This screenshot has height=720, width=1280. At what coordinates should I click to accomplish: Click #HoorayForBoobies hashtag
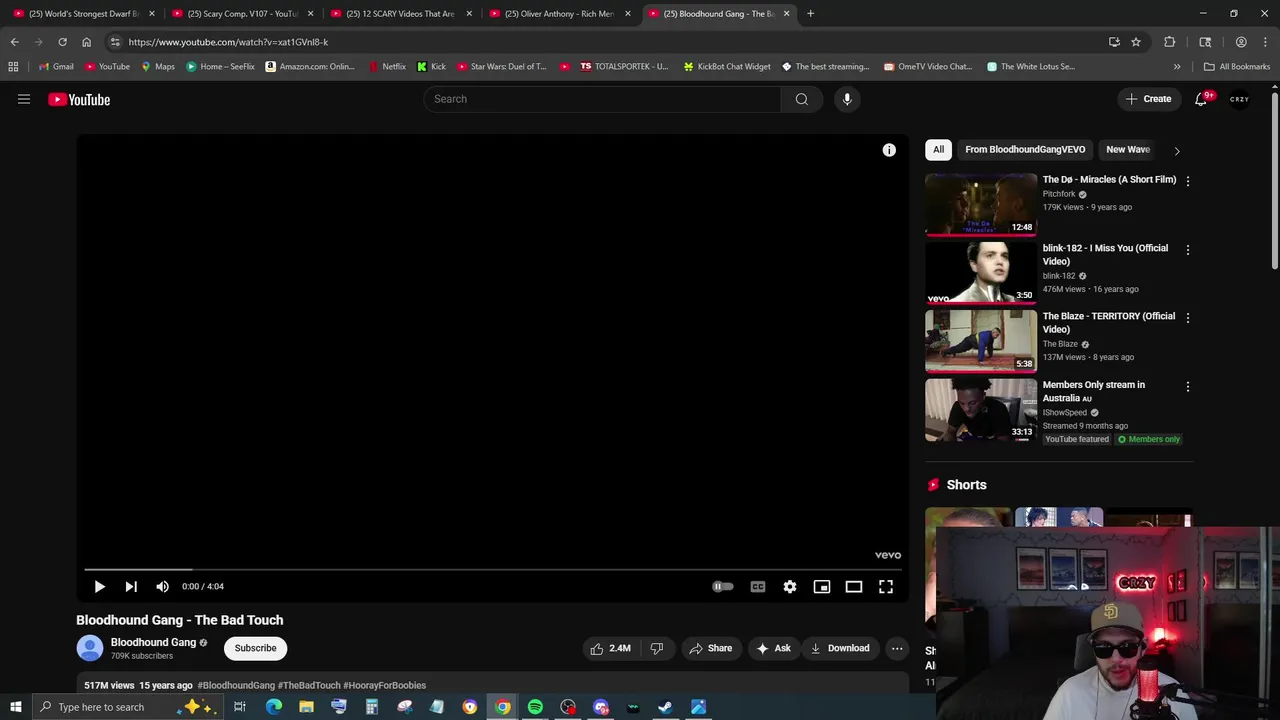[384, 685]
